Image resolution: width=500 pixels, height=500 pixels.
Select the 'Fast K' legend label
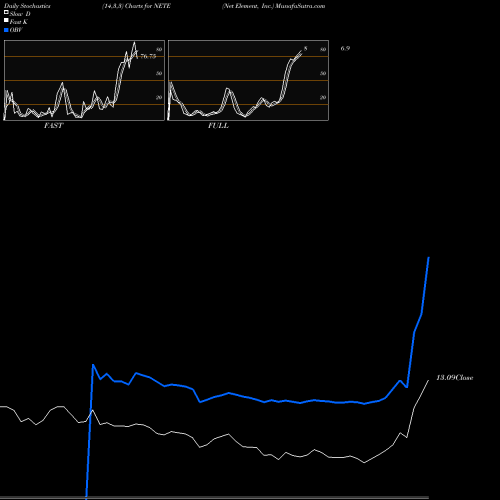click(x=19, y=22)
